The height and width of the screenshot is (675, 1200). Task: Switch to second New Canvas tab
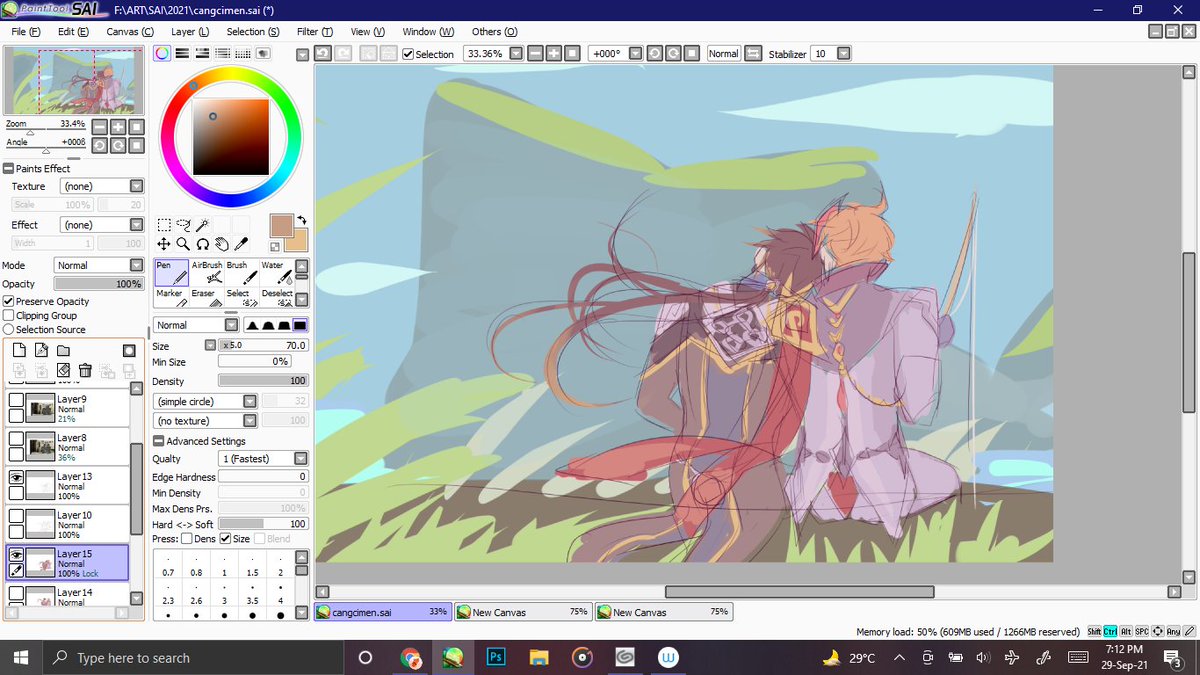point(664,612)
